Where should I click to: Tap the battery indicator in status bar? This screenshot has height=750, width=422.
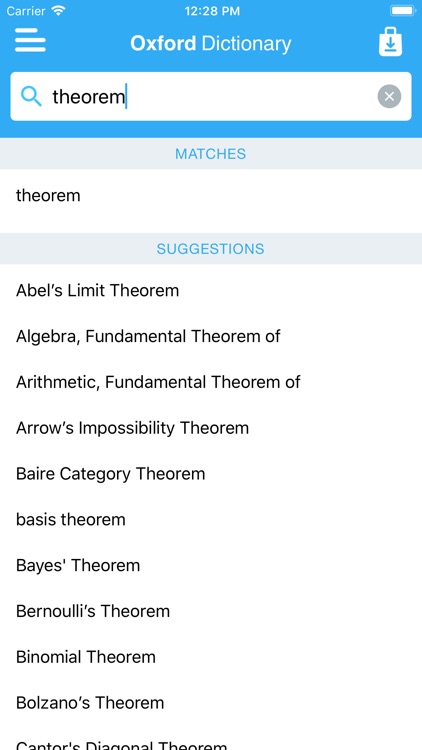point(403,11)
